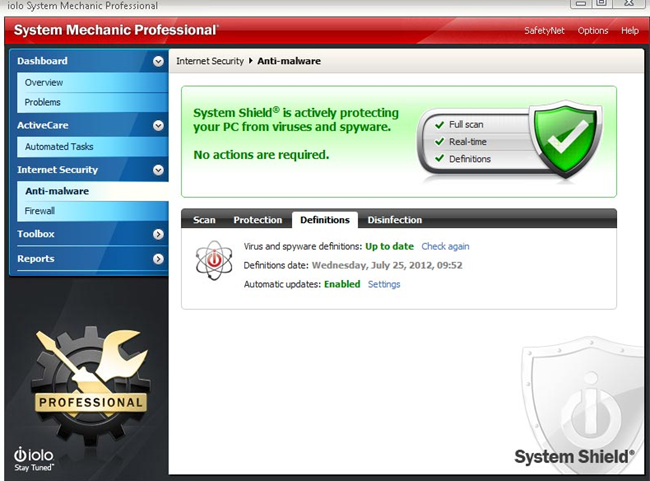Open the Overview page
650x481 pixels.
click(92, 83)
